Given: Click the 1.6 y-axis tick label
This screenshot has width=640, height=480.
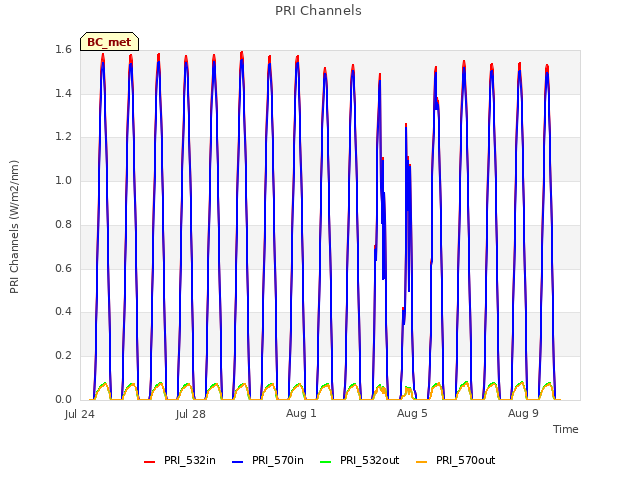Looking at the screenshot, I should [x=63, y=50].
